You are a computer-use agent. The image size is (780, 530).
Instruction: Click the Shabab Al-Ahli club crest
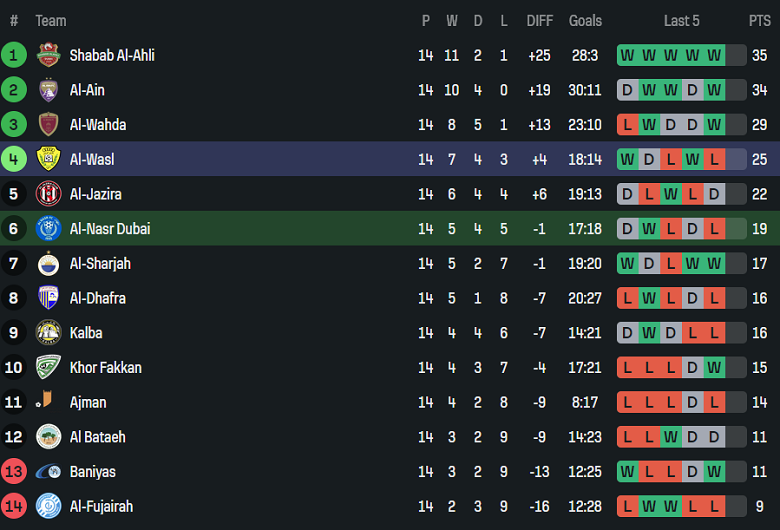click(48, 56)
